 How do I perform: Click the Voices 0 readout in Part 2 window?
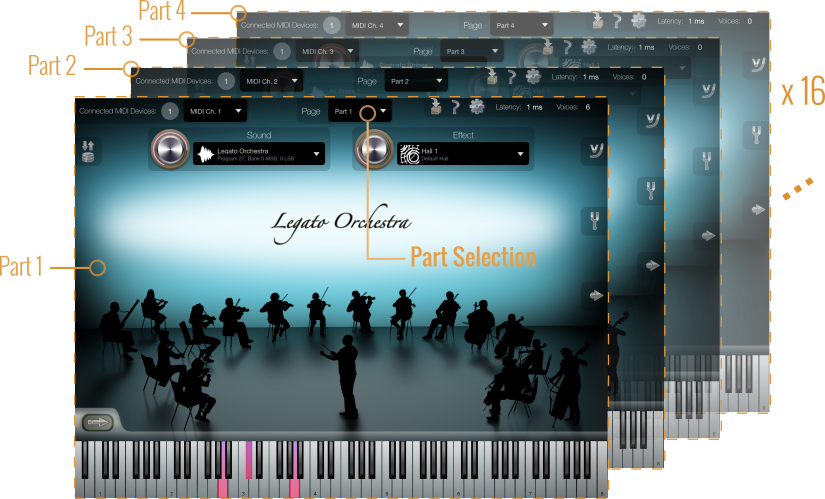[629, 77]
